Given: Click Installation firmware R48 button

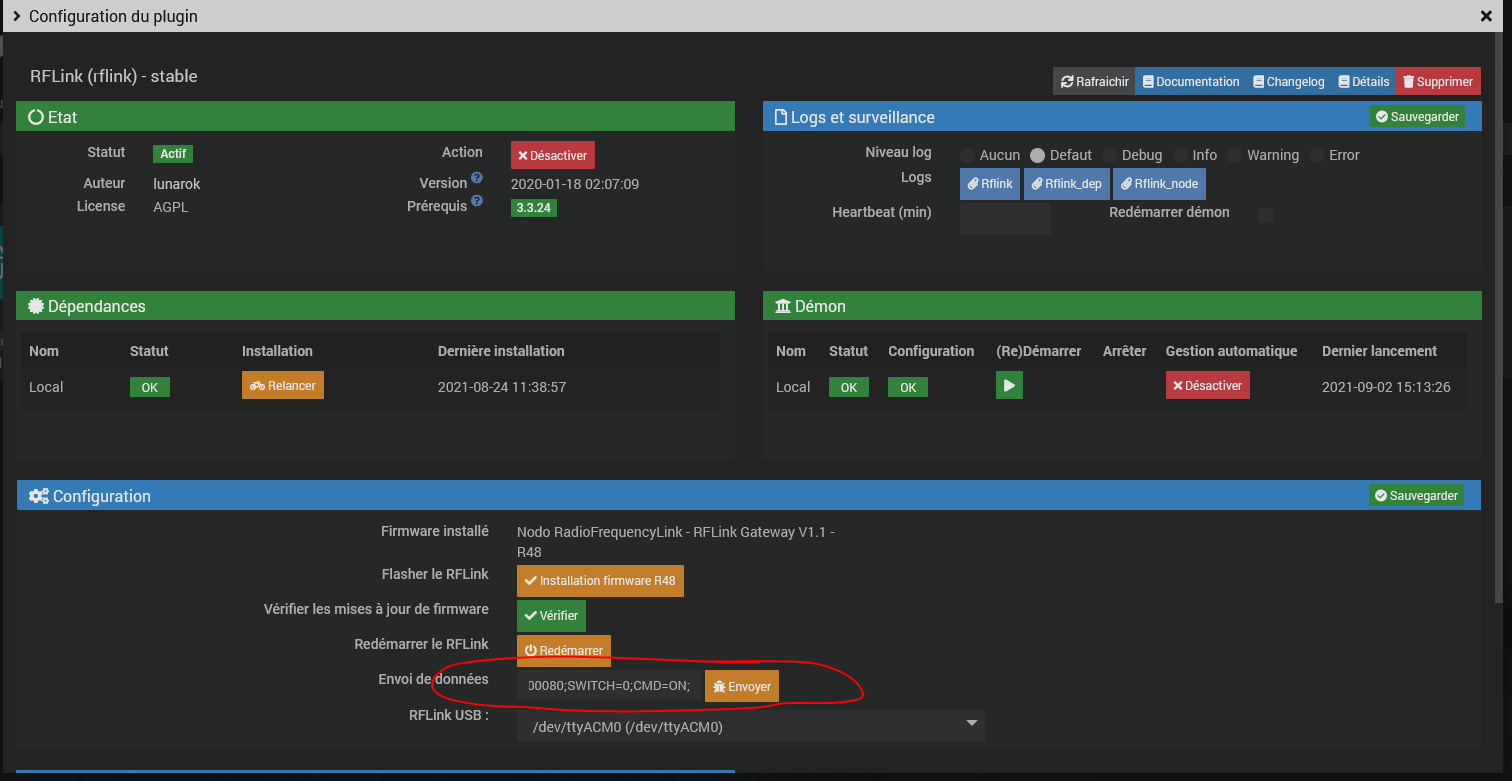Looking at the screenshot, I should 600,581.
